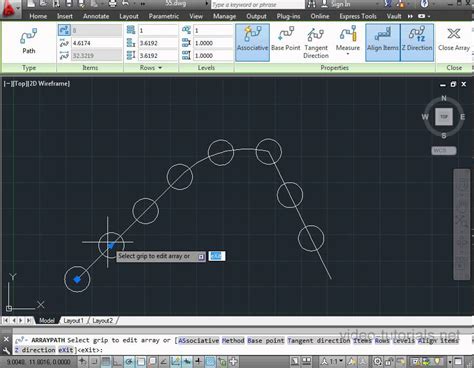474x368 pixels.
Task: Click the Plot (print) icon in Quick Access toolbar
Action: tap(112, 4)
